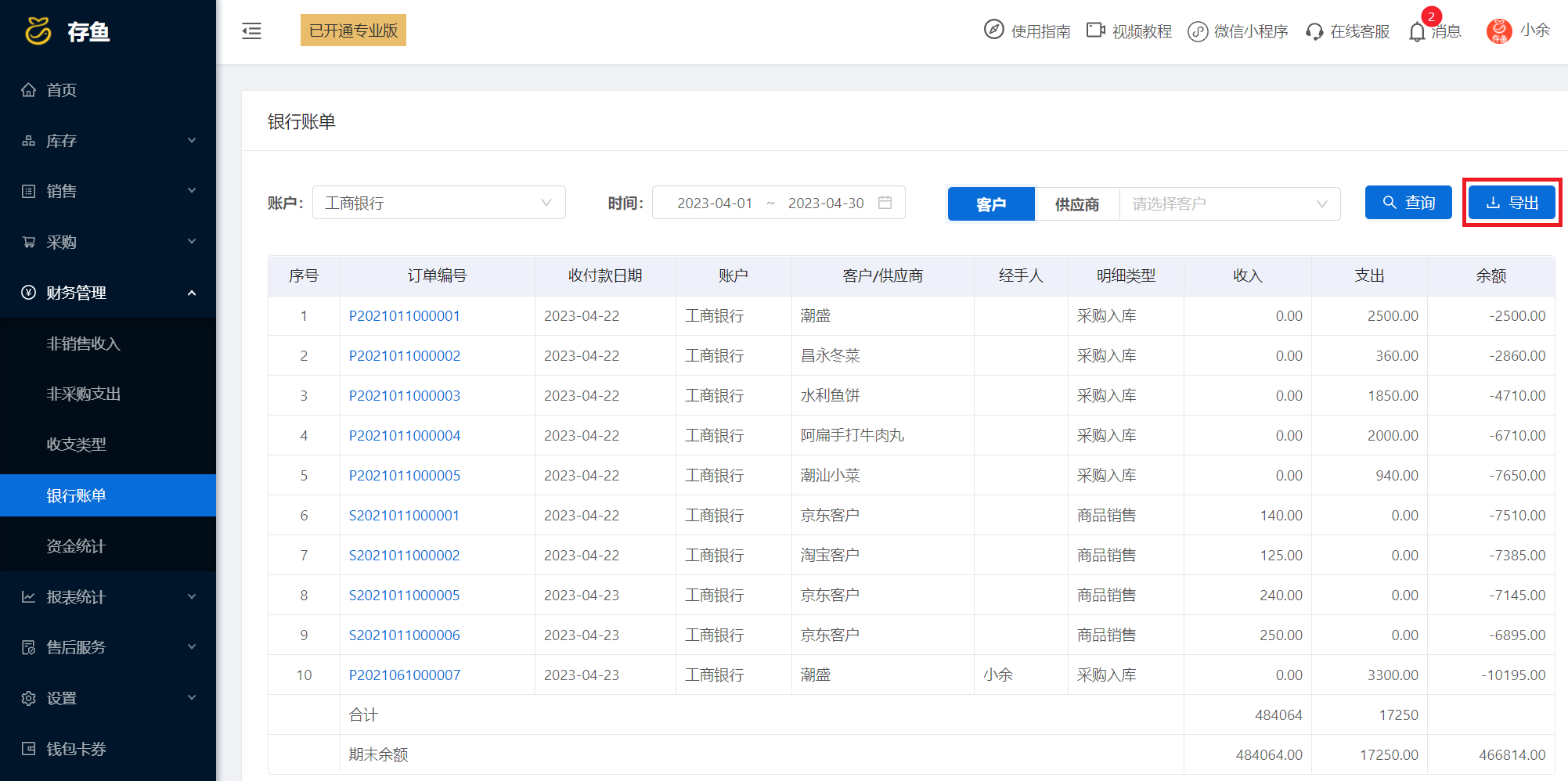Open order P2021011000003 link
Viewport: 1568px width, 781px height.
404,396
